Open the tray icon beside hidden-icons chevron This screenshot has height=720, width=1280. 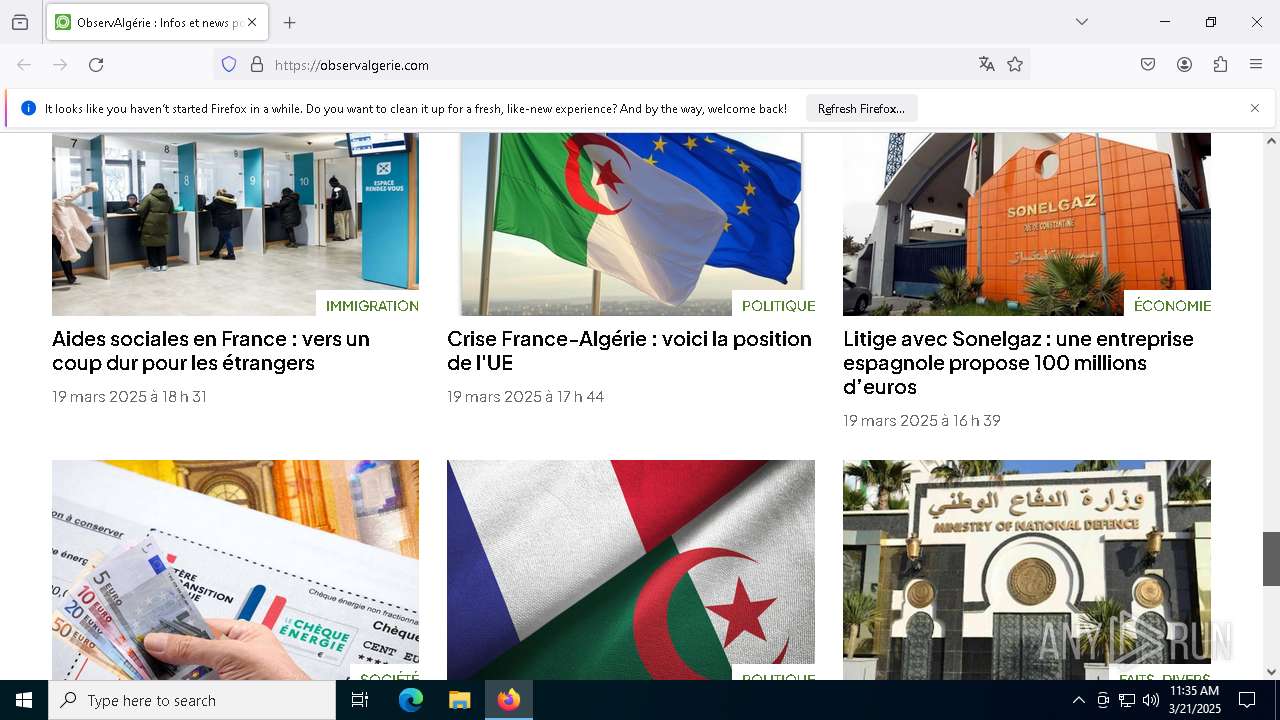point(1103,700)
